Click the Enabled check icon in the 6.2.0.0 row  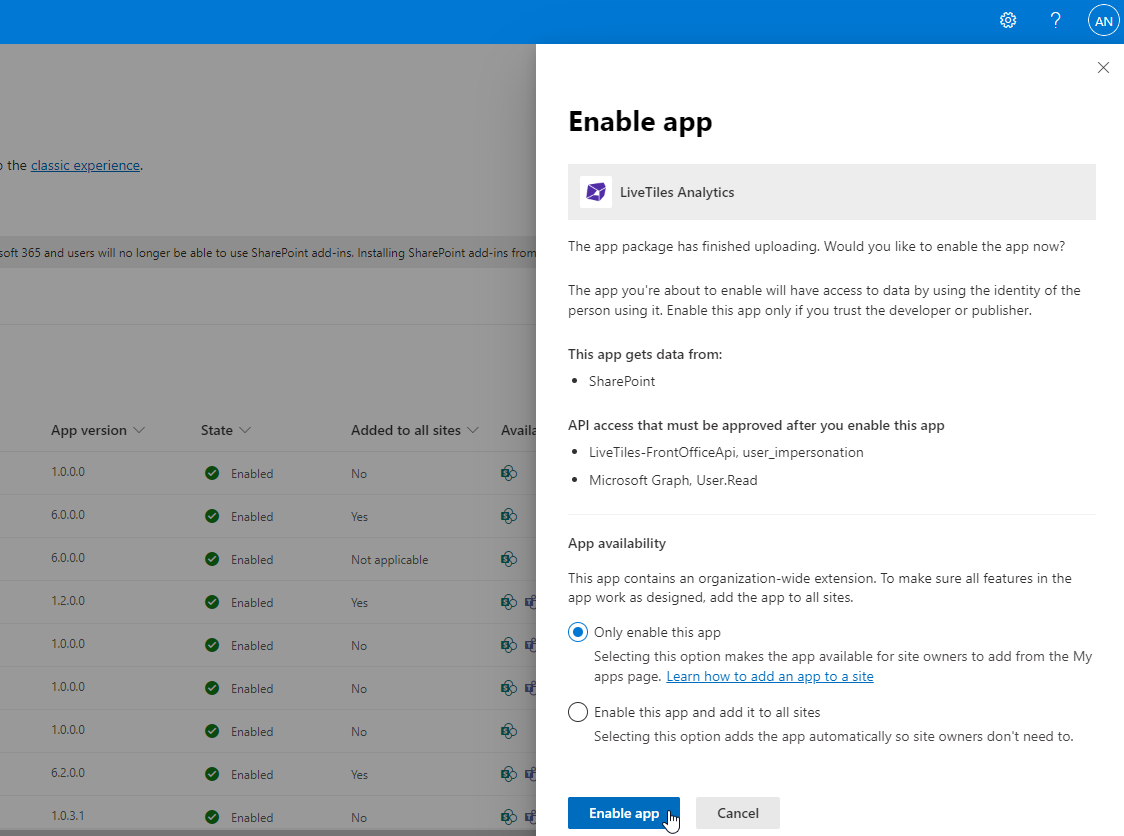tap(212, 774)
